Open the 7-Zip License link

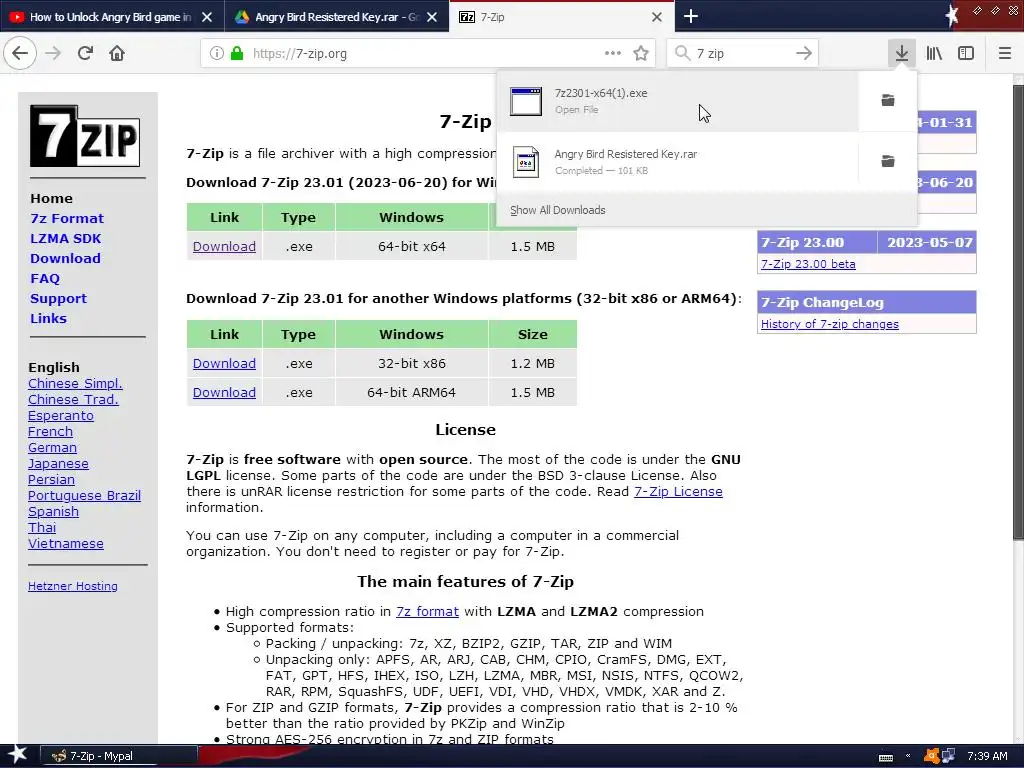click(x=678, y=492)
